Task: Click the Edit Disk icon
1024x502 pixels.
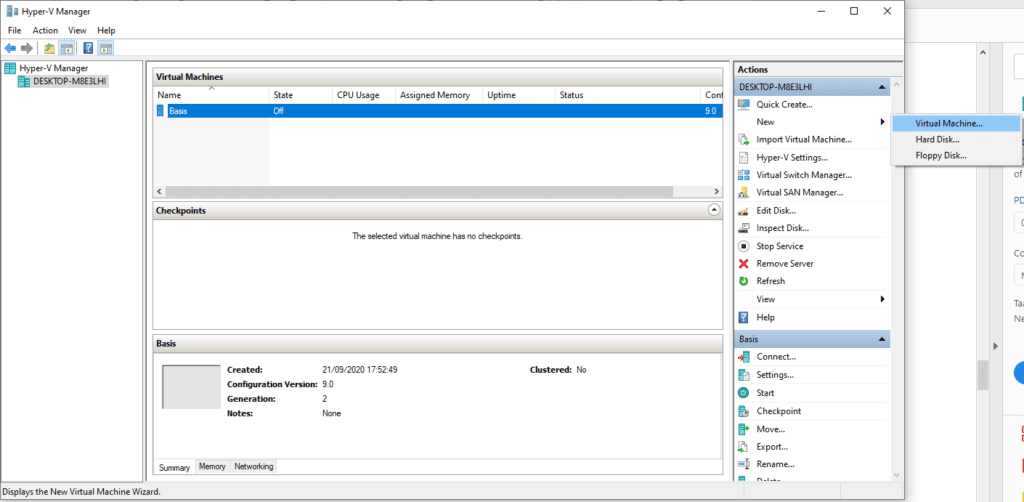Action: click(x=743, y=210)
